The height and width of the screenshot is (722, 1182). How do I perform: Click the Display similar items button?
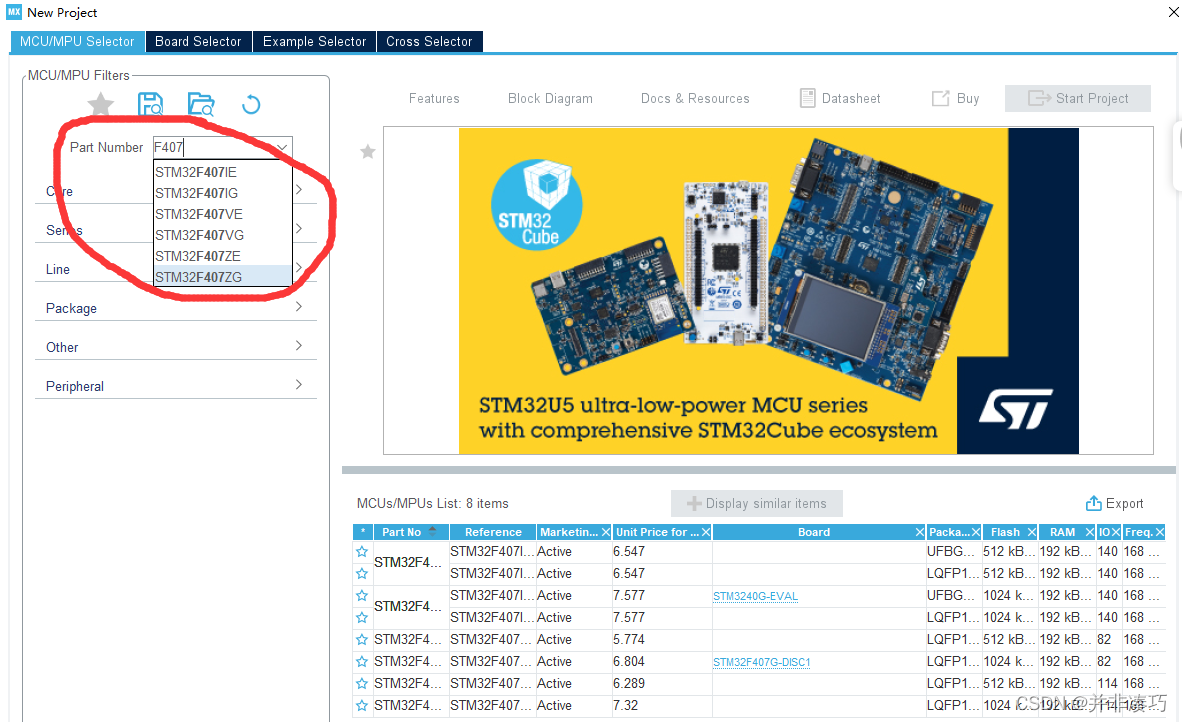(x=757, y=503)
